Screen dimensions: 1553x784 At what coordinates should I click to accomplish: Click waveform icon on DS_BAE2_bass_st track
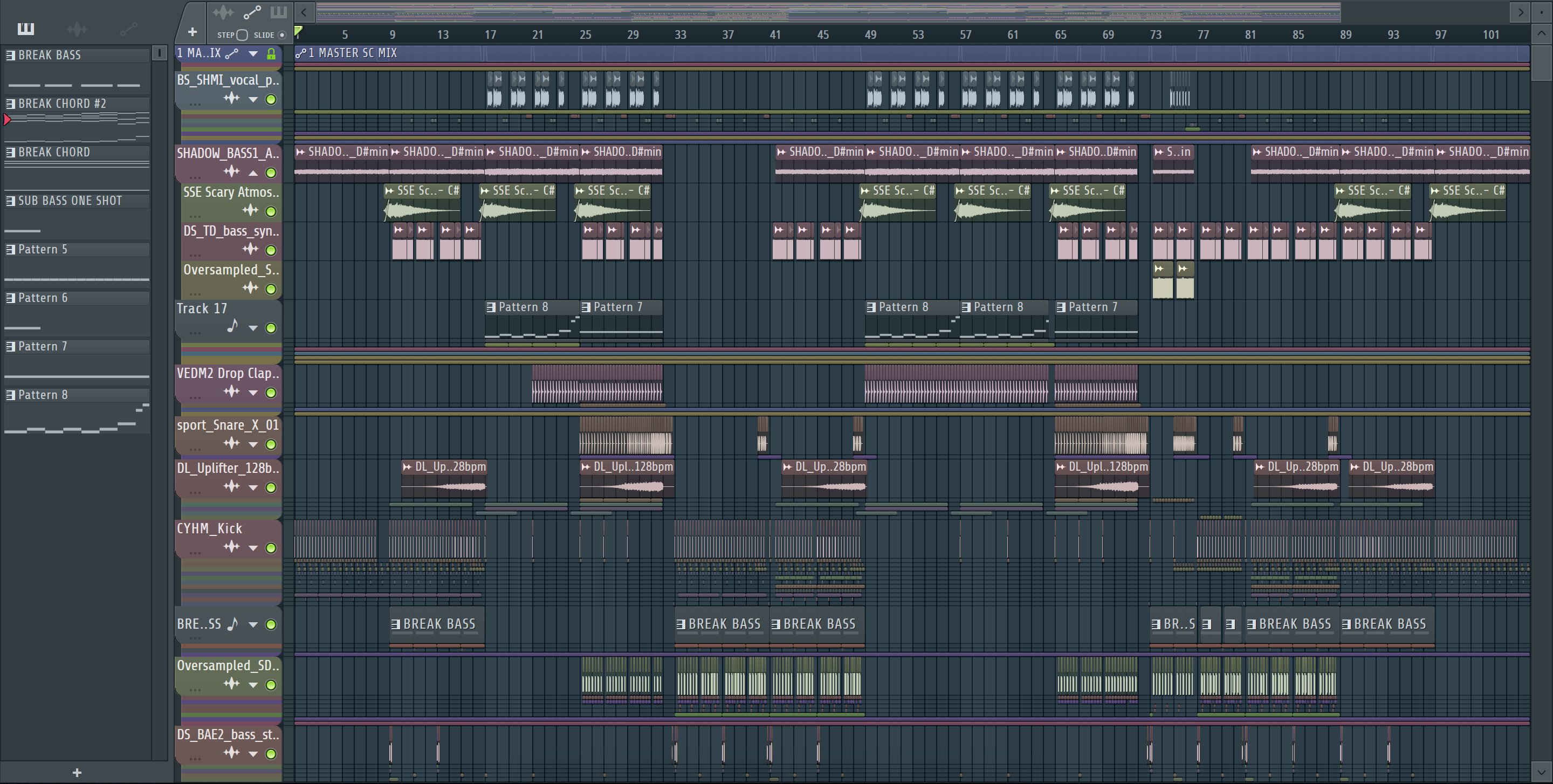point(232,753)
